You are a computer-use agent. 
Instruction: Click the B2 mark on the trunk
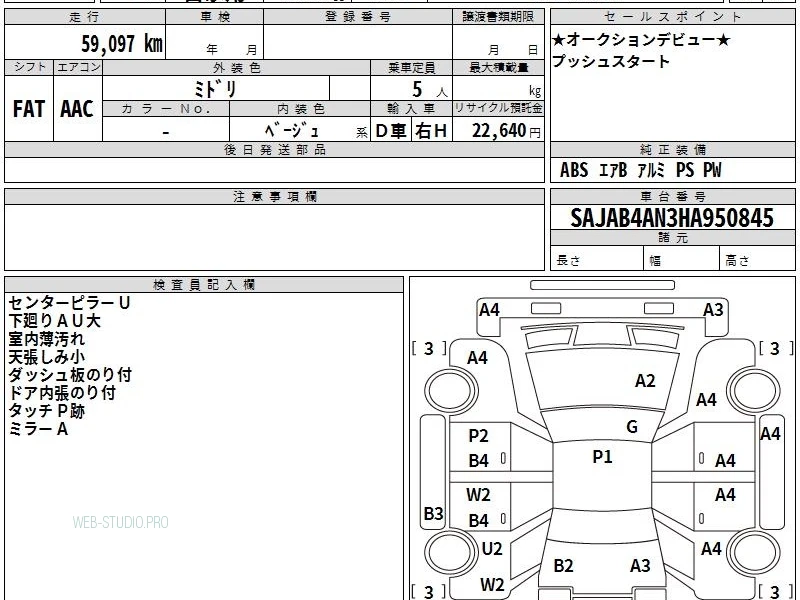[x=563, y=566]
